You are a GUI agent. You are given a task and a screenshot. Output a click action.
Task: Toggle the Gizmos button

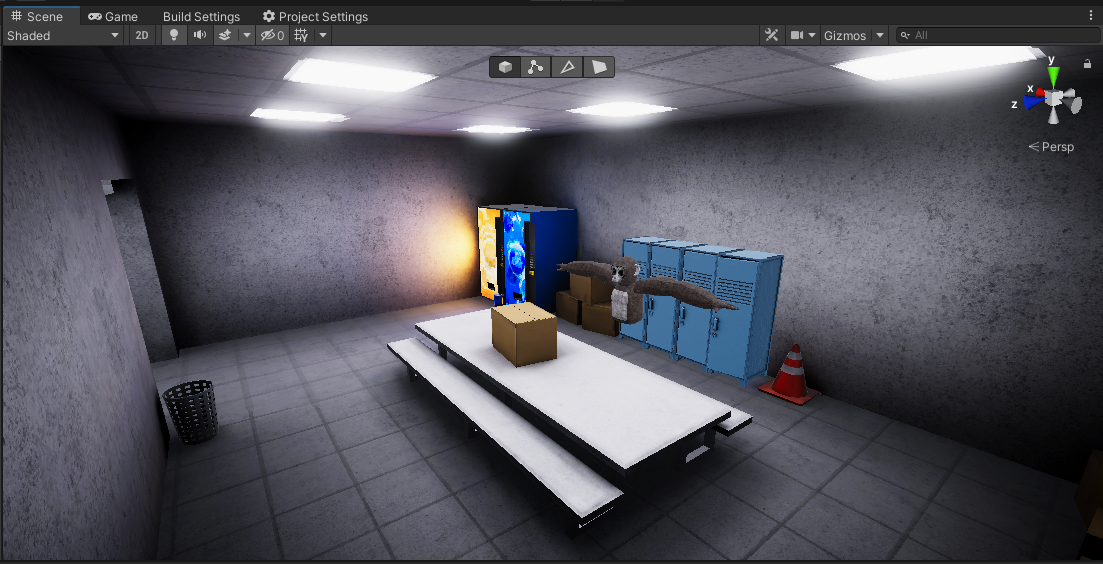coord(845,35)
